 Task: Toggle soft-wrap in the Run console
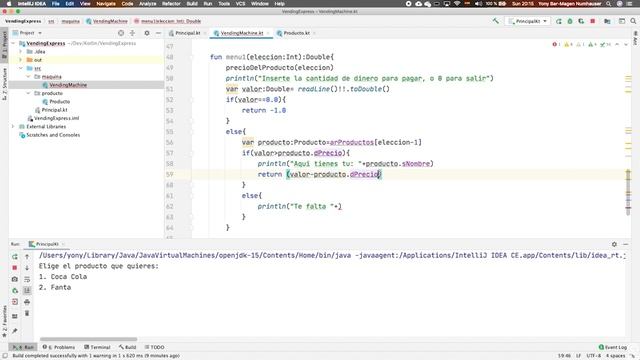[27, 279]
